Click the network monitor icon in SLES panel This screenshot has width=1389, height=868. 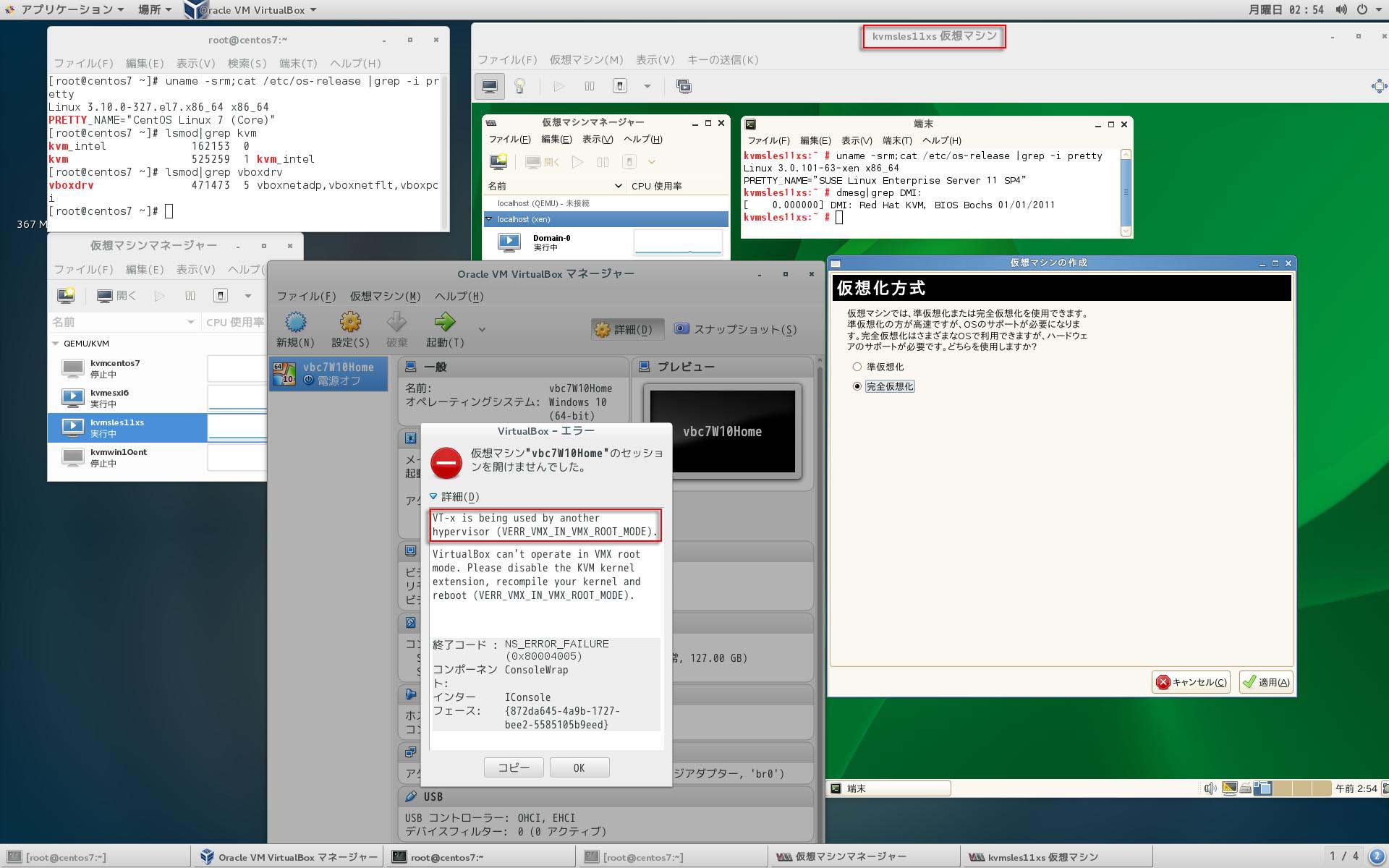pos(1229,788)
